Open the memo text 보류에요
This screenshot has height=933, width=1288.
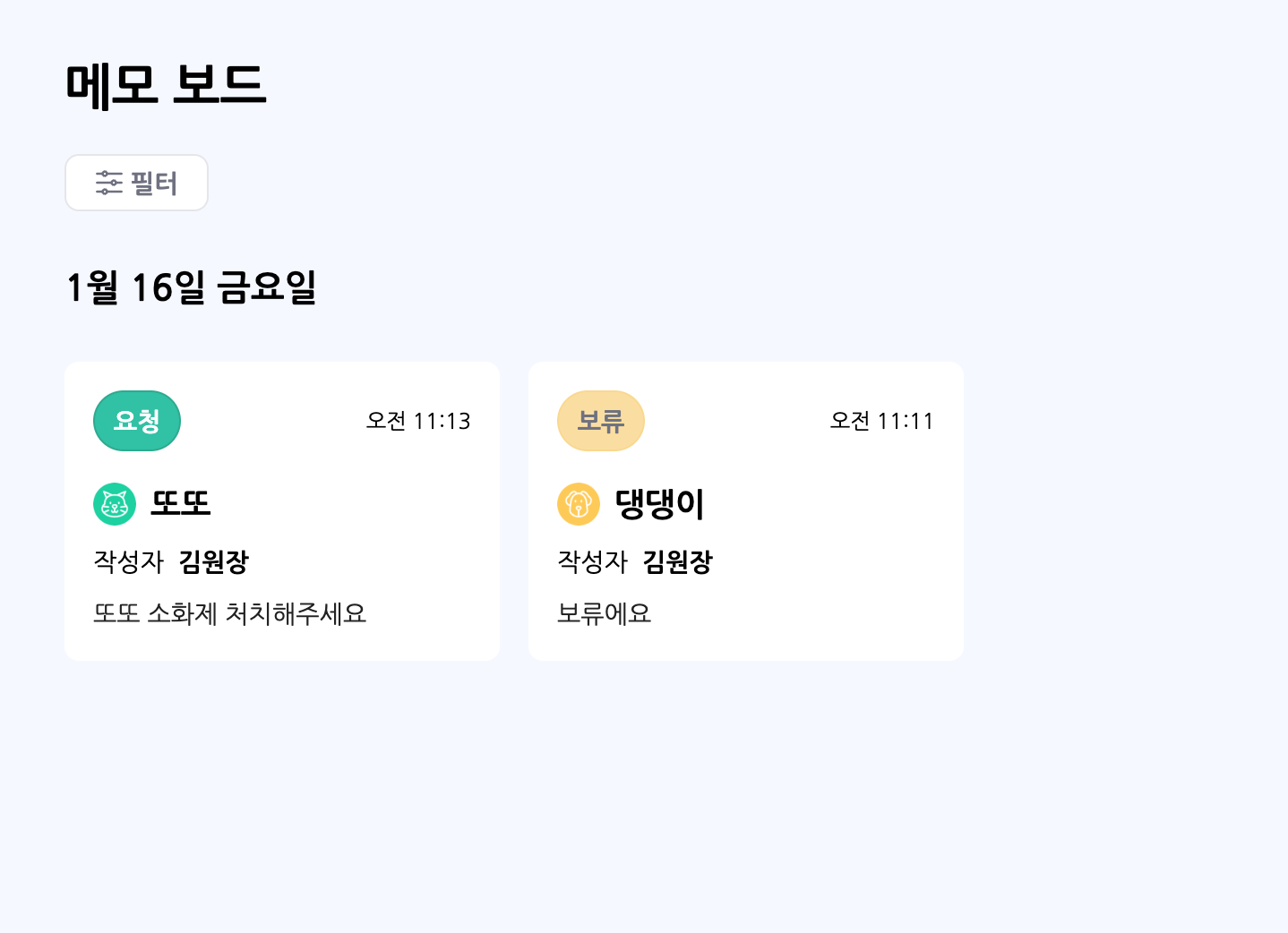point(605,613)
